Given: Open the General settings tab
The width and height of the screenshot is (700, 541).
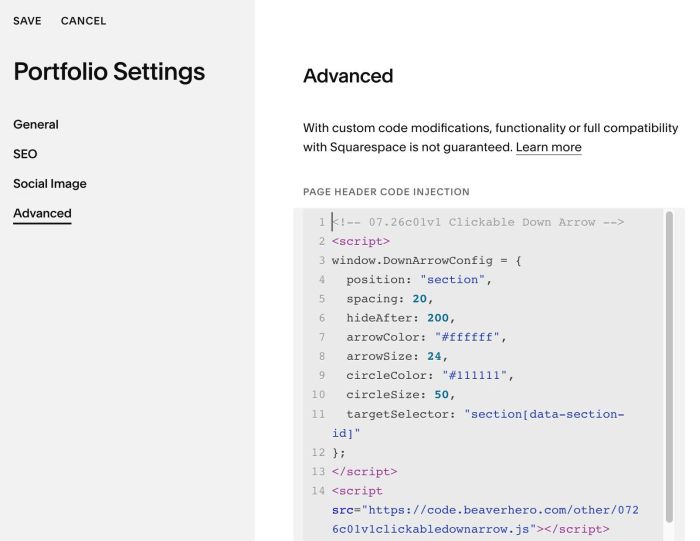Looking at the screenshot, I should [36, 125].
